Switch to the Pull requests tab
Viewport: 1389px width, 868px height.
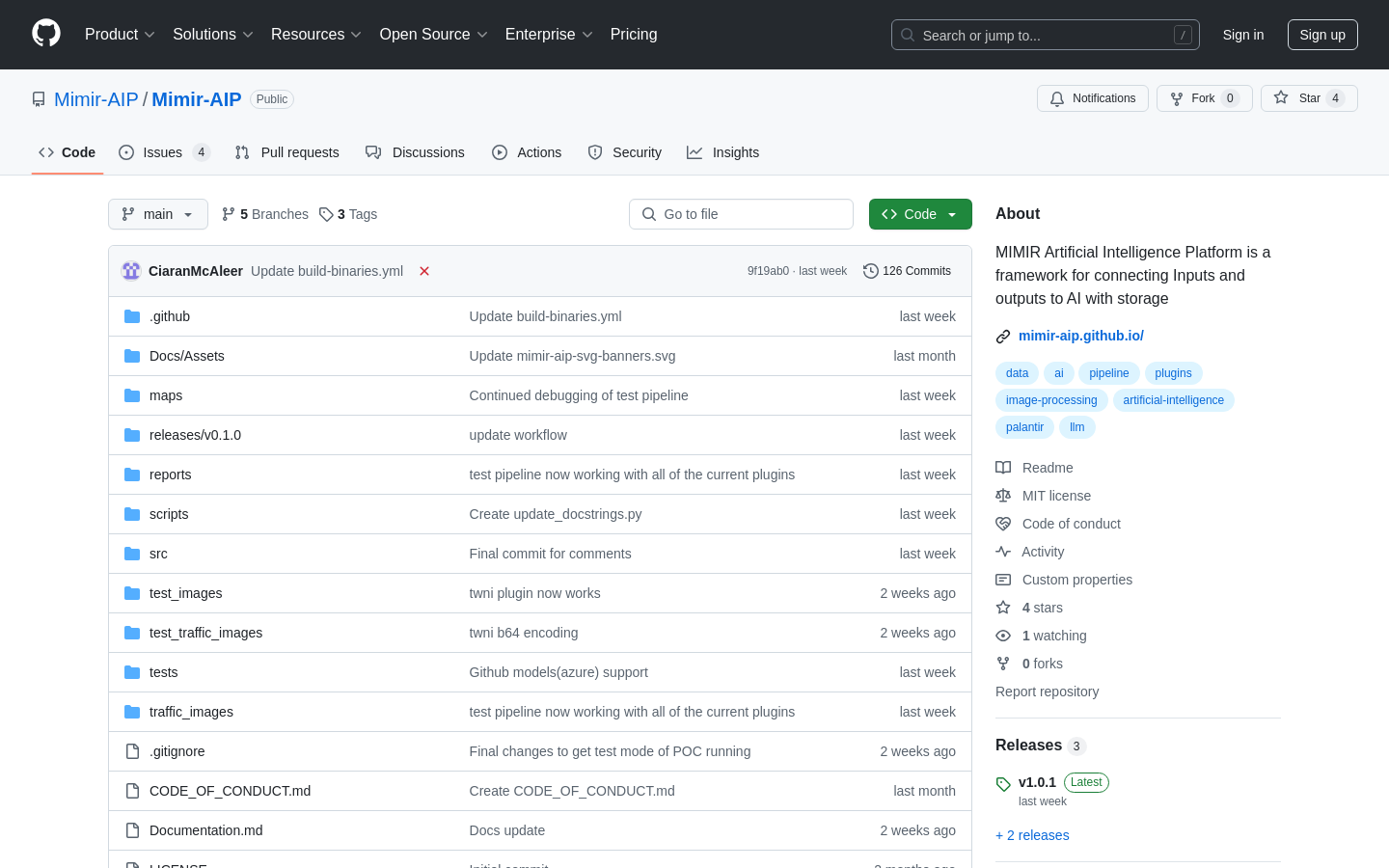point(287,152)
